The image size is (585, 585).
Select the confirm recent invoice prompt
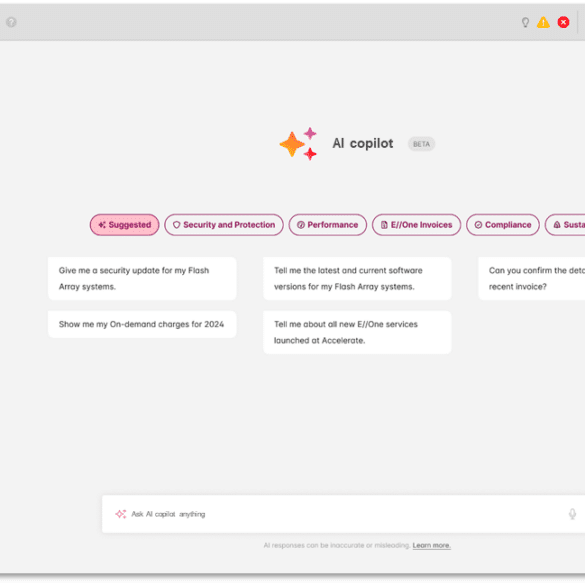(532, 278)
